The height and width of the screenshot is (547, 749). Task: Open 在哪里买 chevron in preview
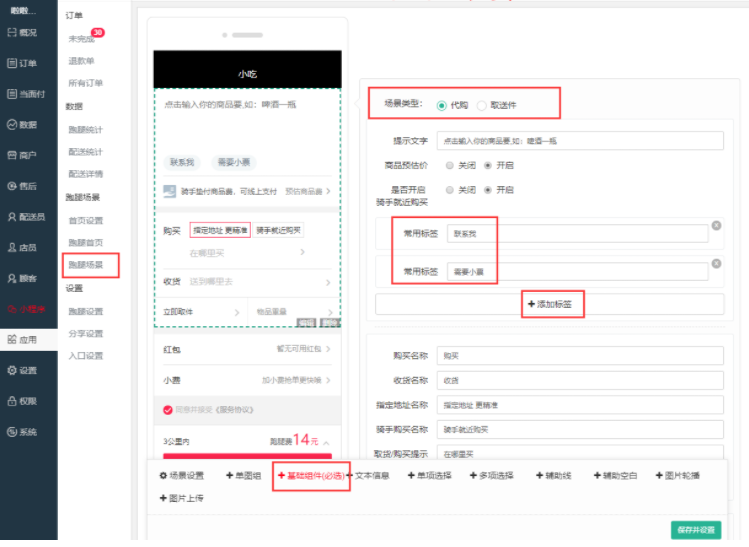point(302,252)
